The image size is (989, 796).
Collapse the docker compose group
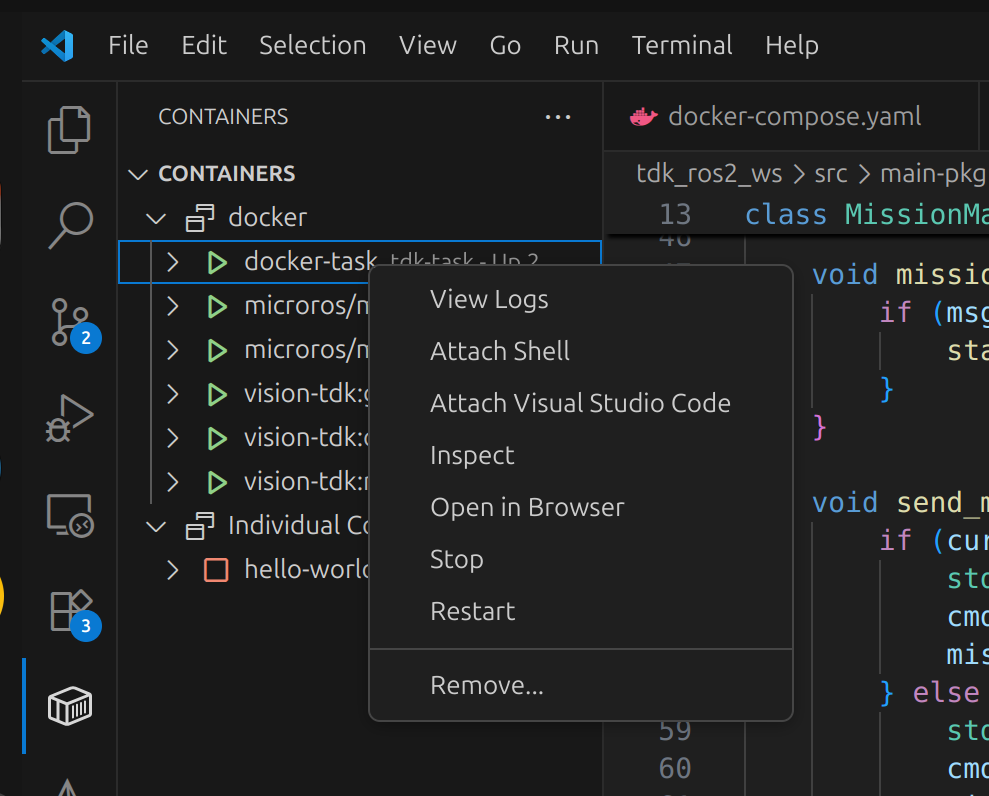click(156, 217)
